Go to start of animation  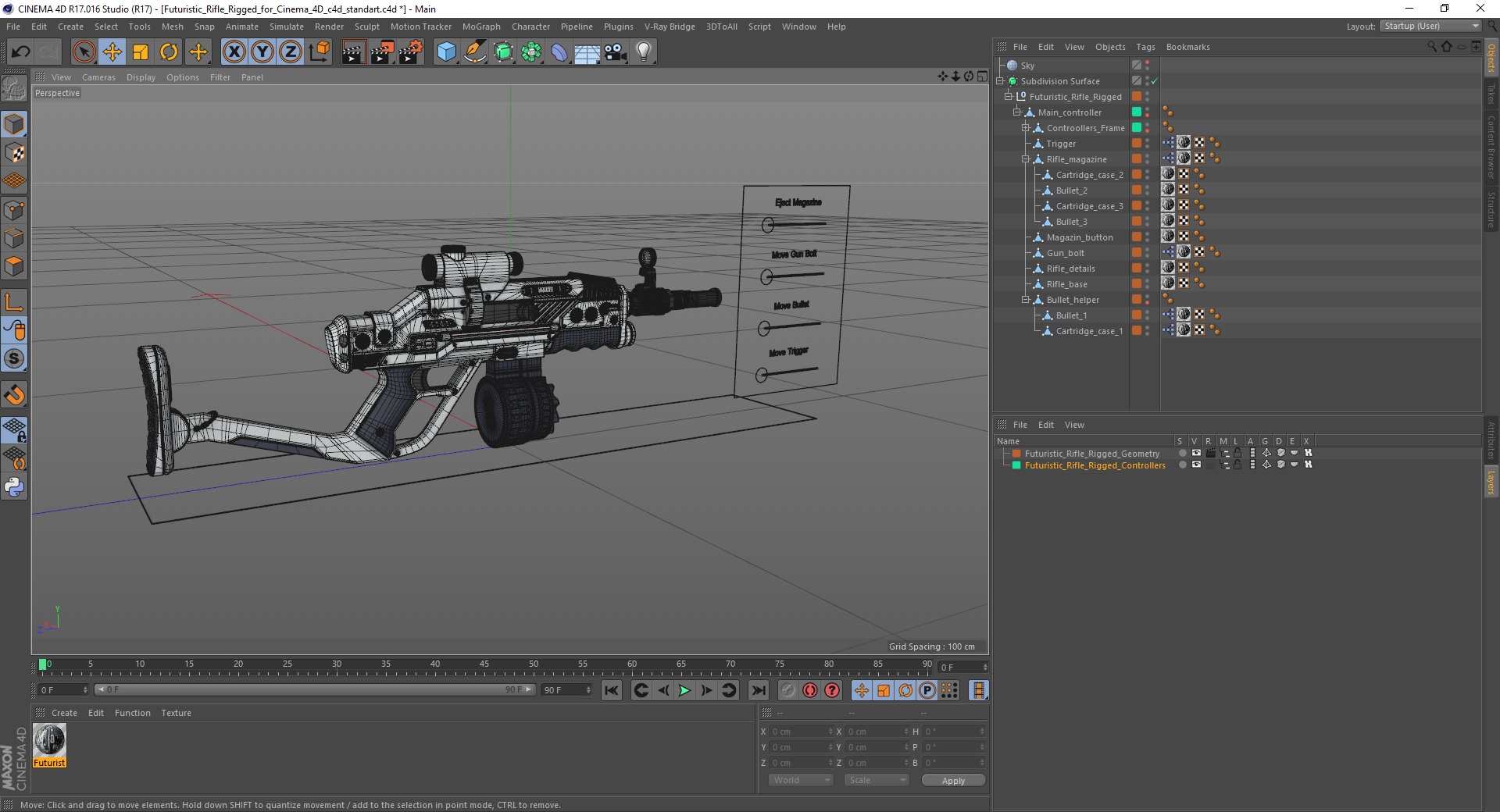pos(612,690)
